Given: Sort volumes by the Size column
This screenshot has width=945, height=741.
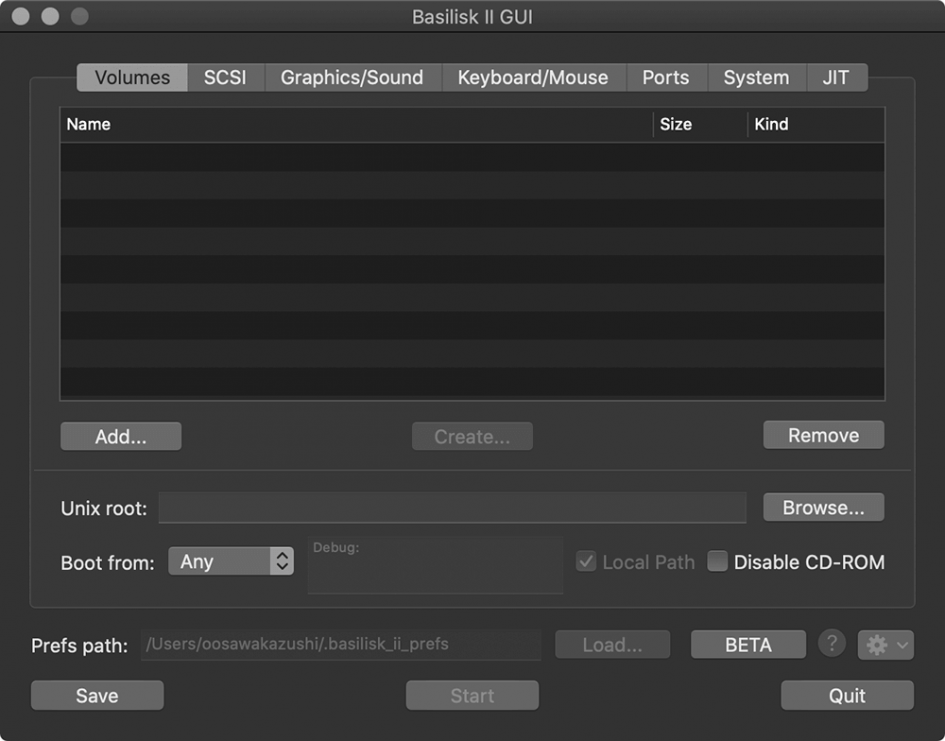Looking at the screenshot, I should pyautogui.click(x=700, y=125).
